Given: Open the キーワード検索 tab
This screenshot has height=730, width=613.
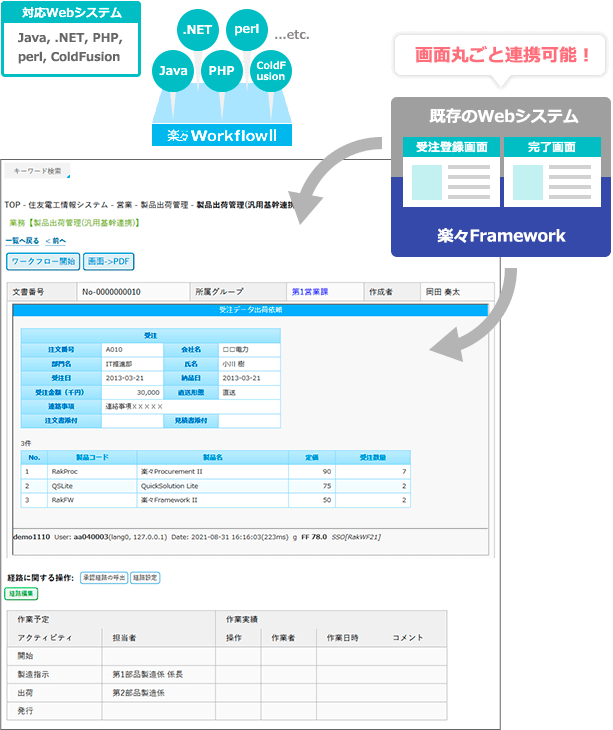Looking at the screenshot, I should click(x=37, y=171).
